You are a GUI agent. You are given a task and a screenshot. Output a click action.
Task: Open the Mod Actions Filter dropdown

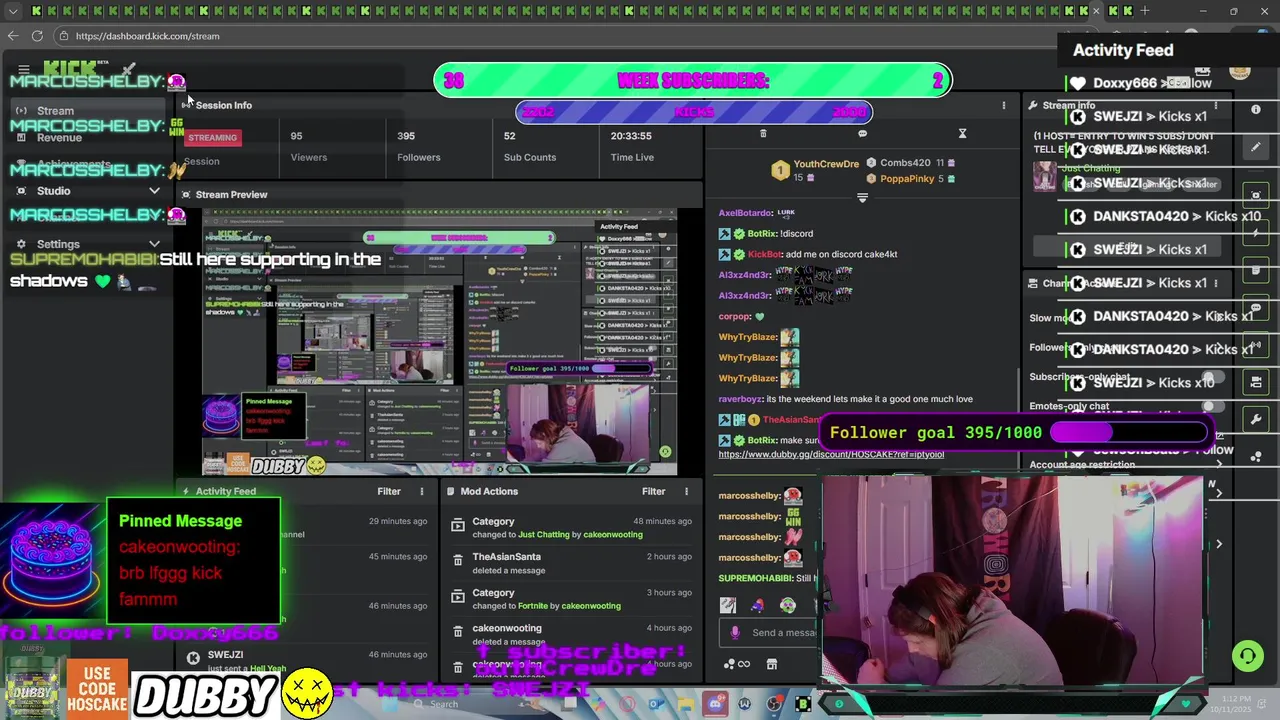coord(653,491)
